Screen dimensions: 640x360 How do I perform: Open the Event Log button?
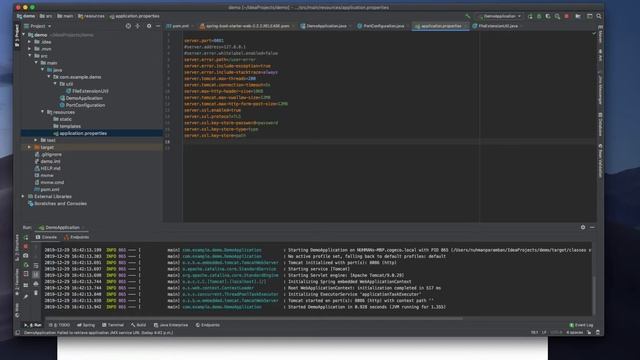pos(581,325)
